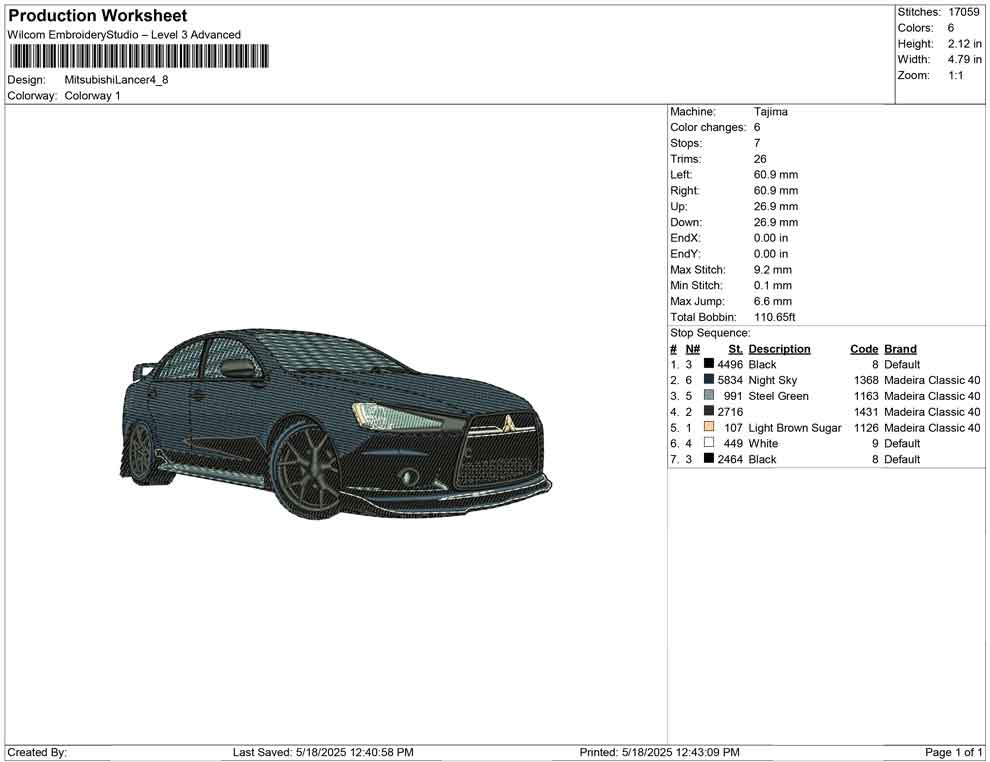Click the Mitsubishi logo on car grille
The height and width of the screenshot is (762, 990).
[508, 424]
